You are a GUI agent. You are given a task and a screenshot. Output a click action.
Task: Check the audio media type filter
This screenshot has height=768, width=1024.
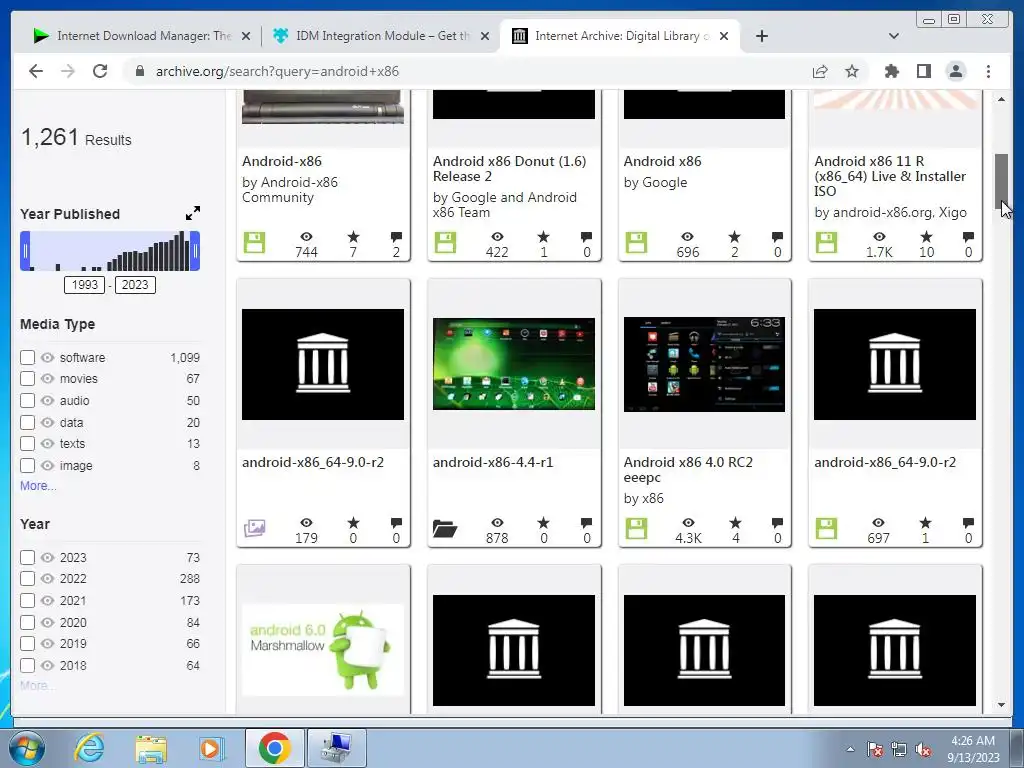(x=27, y=400)
